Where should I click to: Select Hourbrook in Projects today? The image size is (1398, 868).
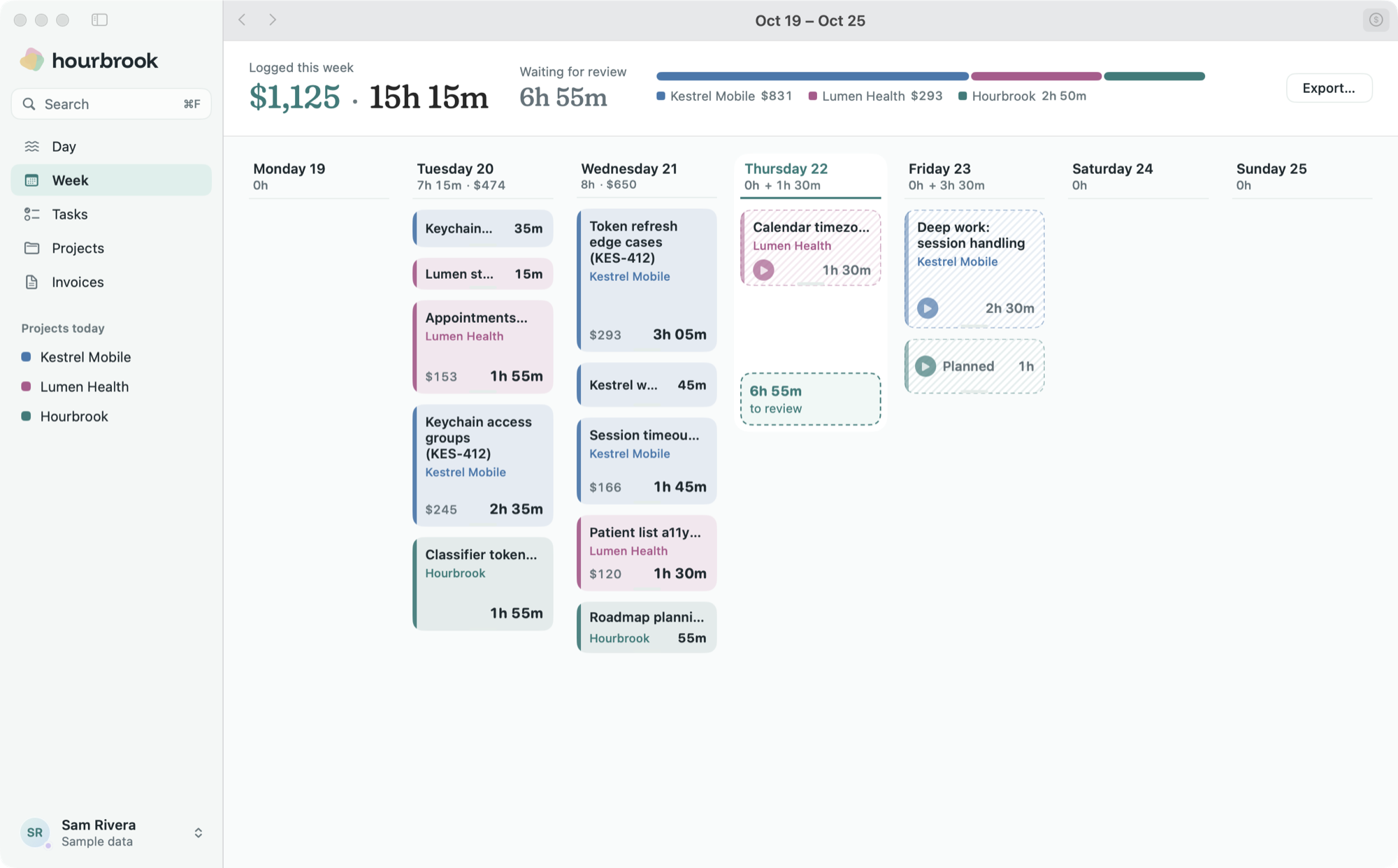74,417
